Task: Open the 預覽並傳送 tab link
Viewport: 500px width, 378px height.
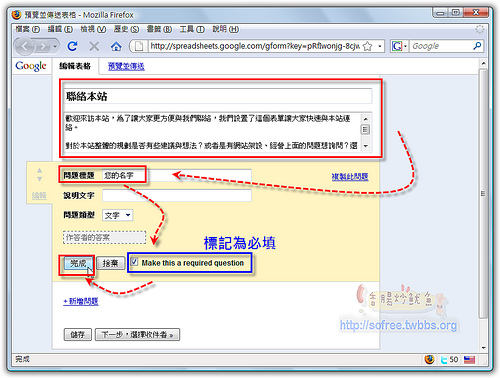Action: (126, 66)
